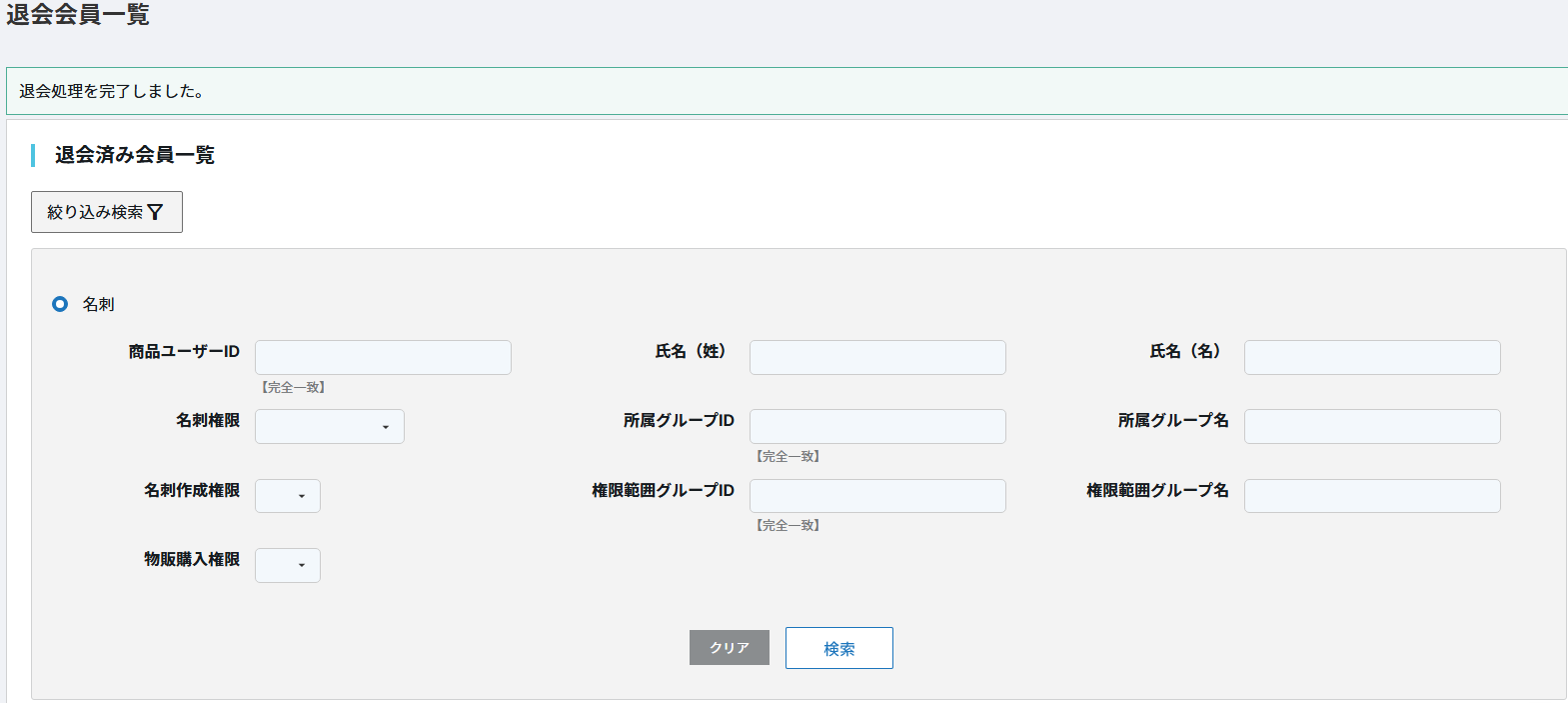Expand the 名刺作成権限 dropdown
The width and height of the screenshot is (1568, 703).
287,496
